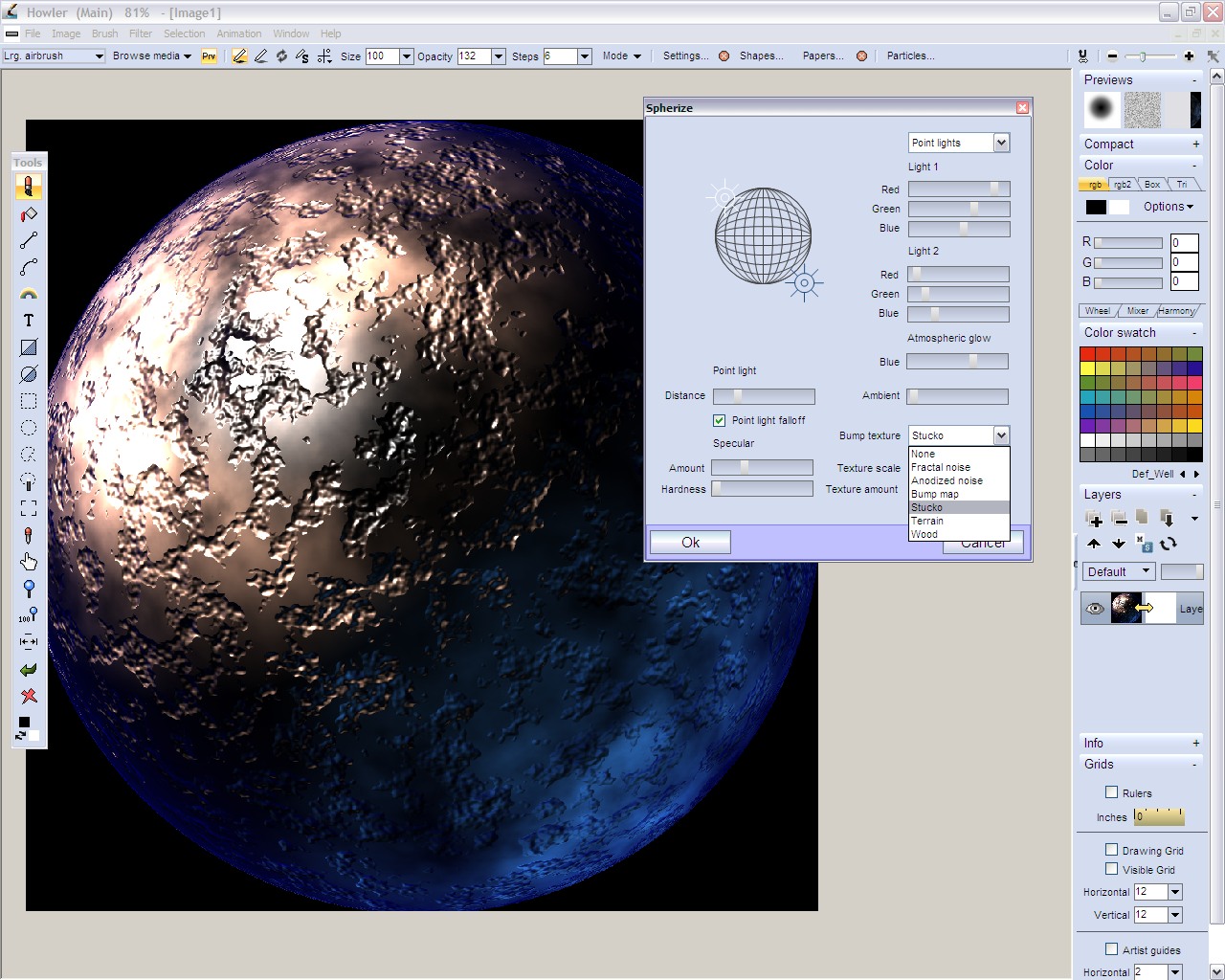1225x980 pixels.
Task: Pick Fractal noise in the texture list
Action: coord(941,467)
